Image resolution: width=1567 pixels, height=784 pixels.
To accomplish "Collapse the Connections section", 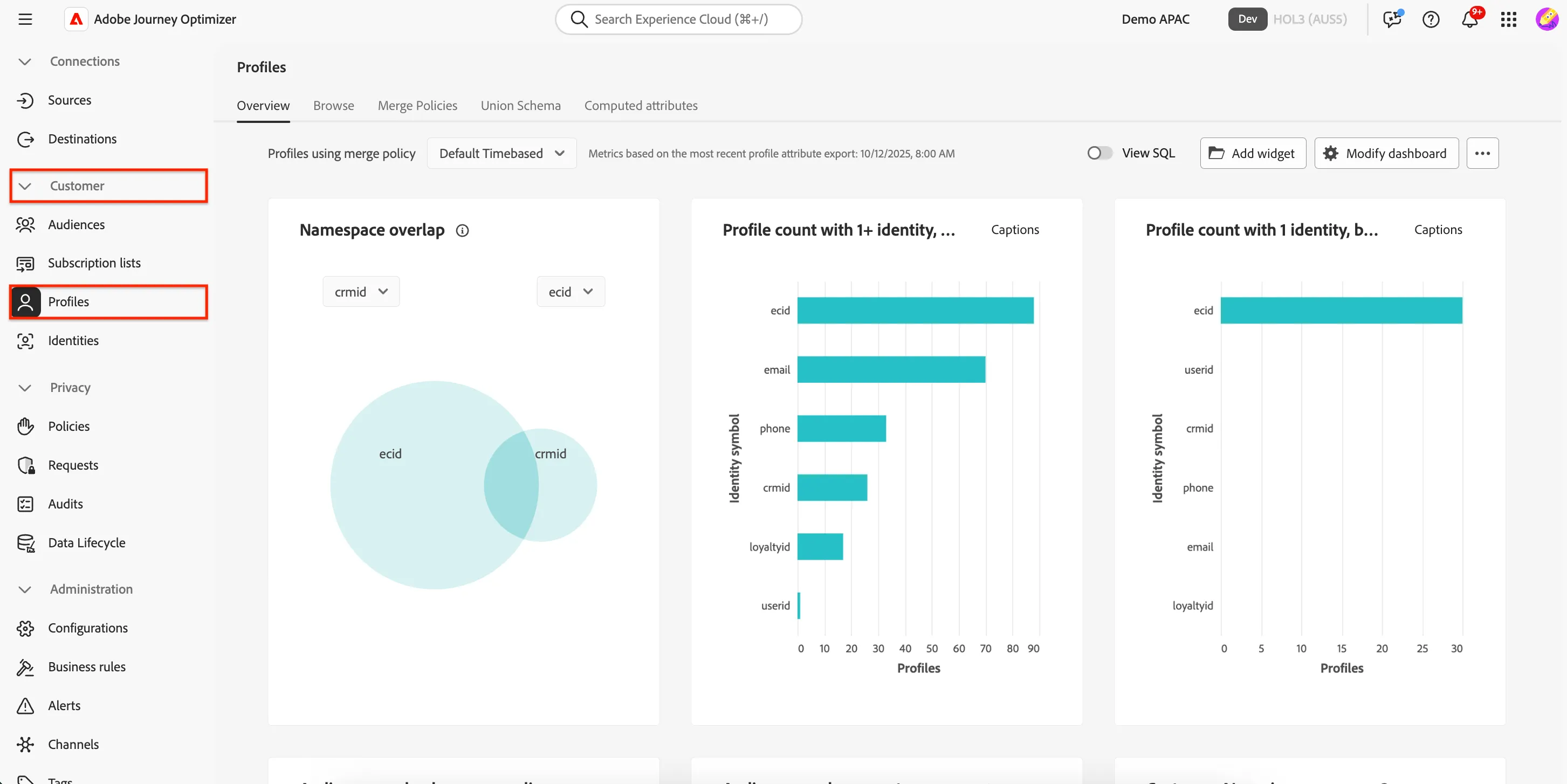I will (x=25, y=61).
